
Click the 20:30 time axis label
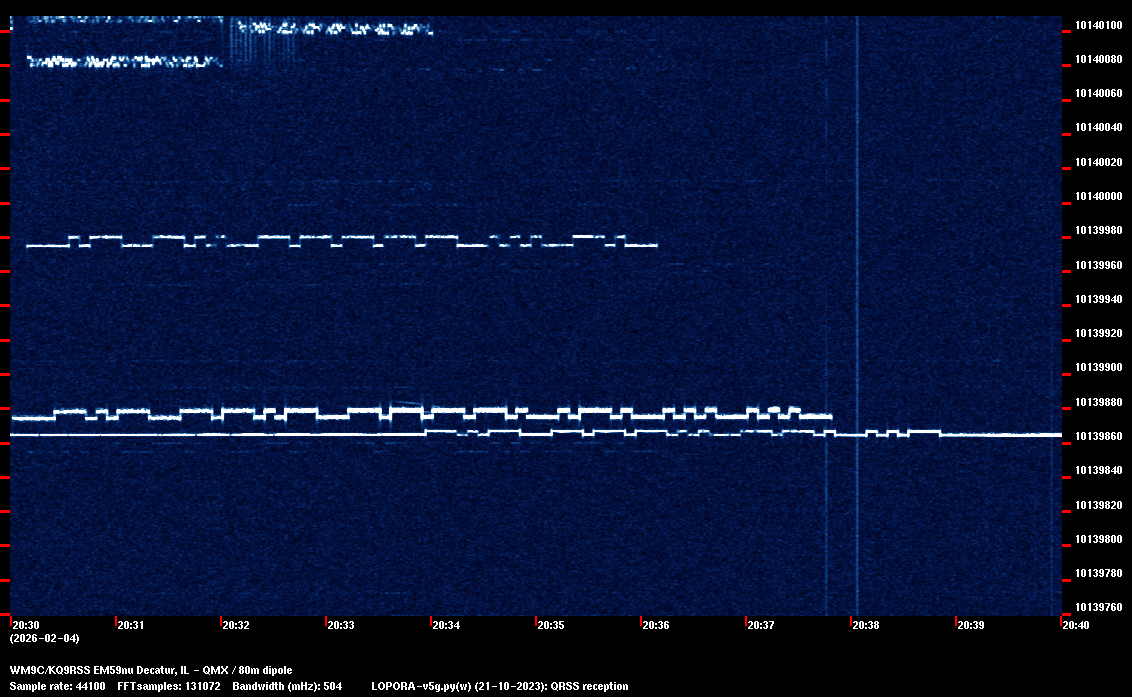(x=25, y=625)
